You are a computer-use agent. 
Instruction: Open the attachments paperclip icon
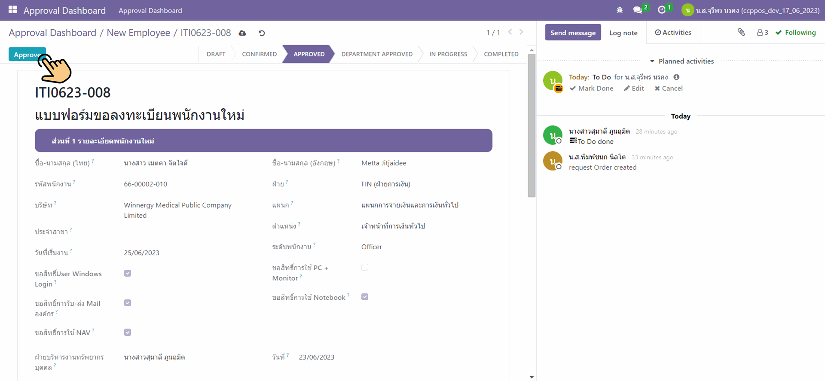coord(741,32)
